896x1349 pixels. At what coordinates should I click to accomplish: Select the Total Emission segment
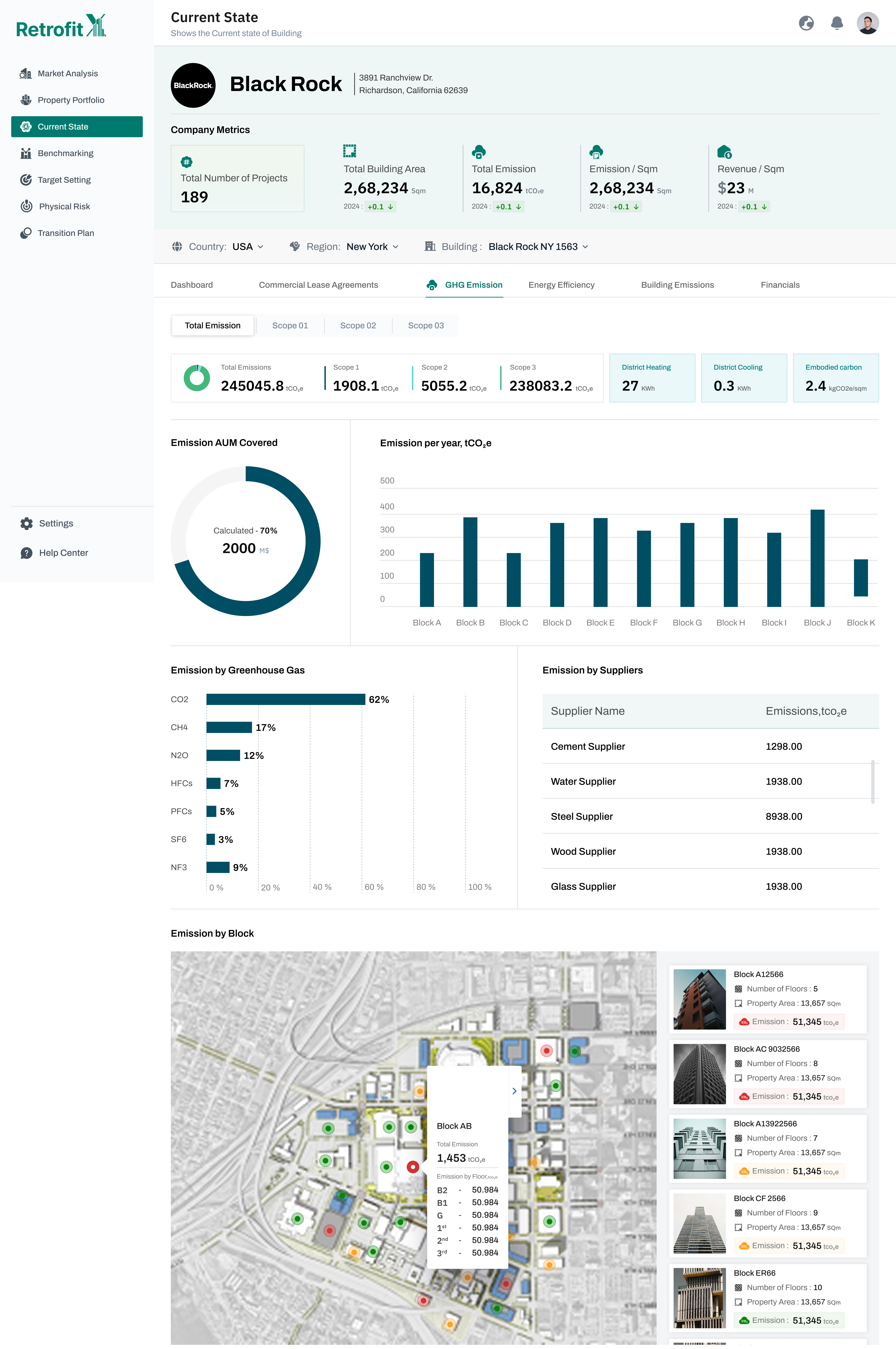(213, 326)
